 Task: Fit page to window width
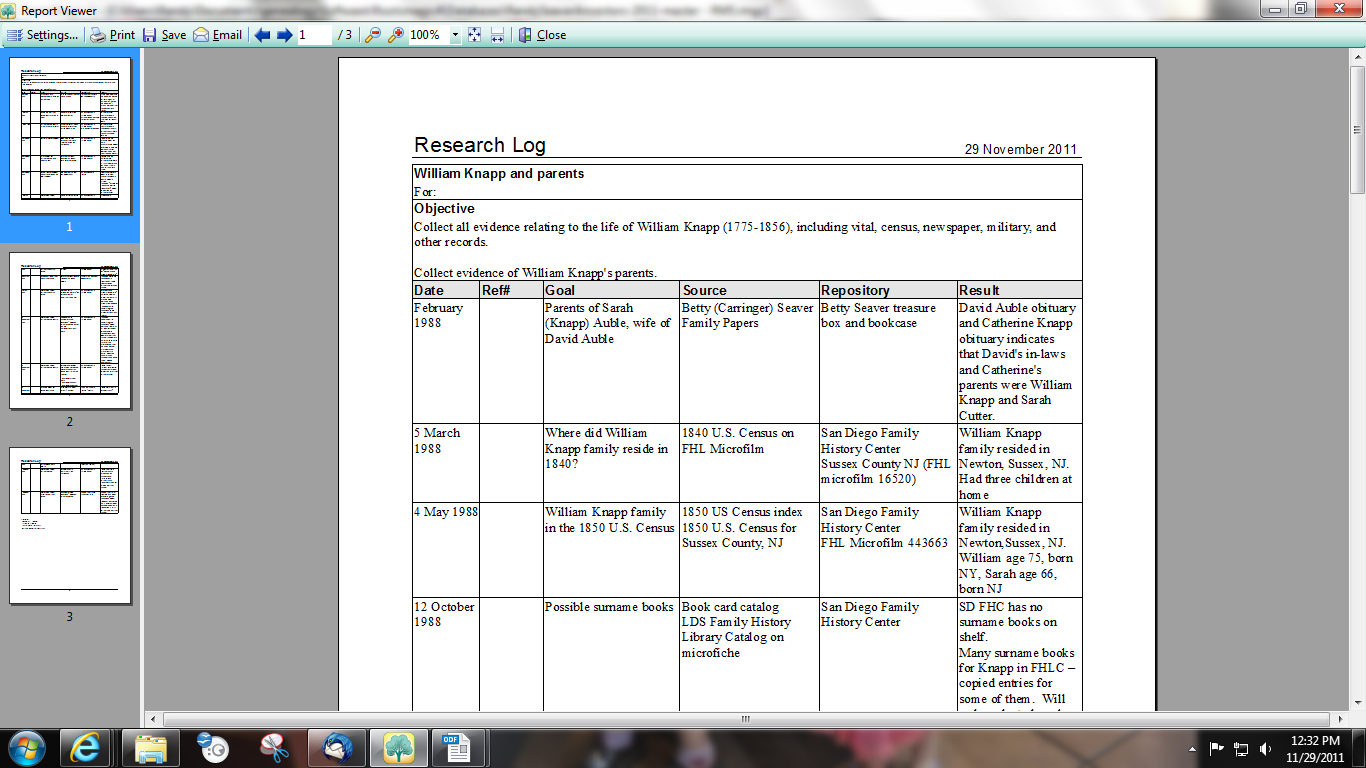496,35
